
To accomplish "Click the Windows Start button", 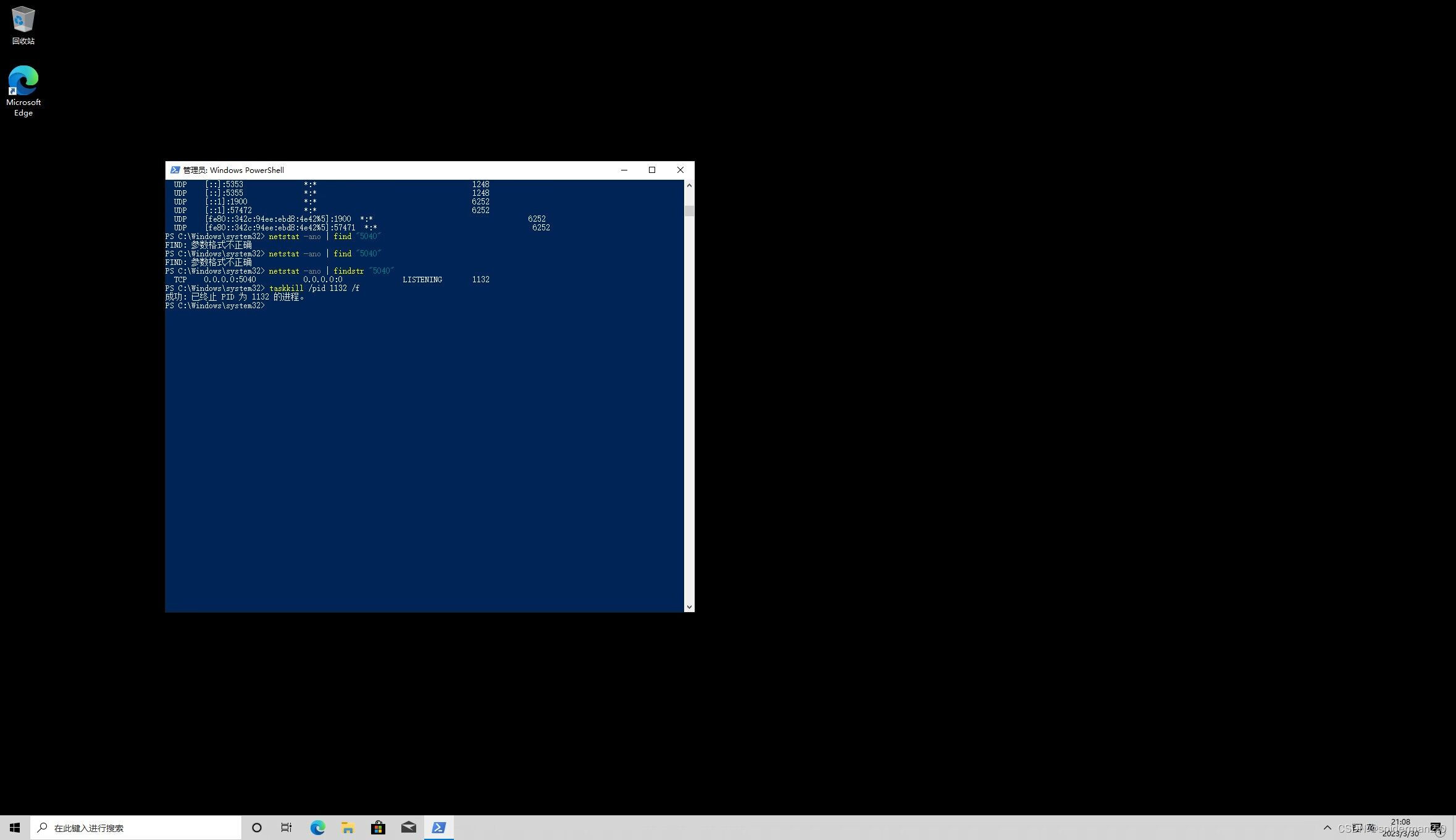I will point(15,828).
